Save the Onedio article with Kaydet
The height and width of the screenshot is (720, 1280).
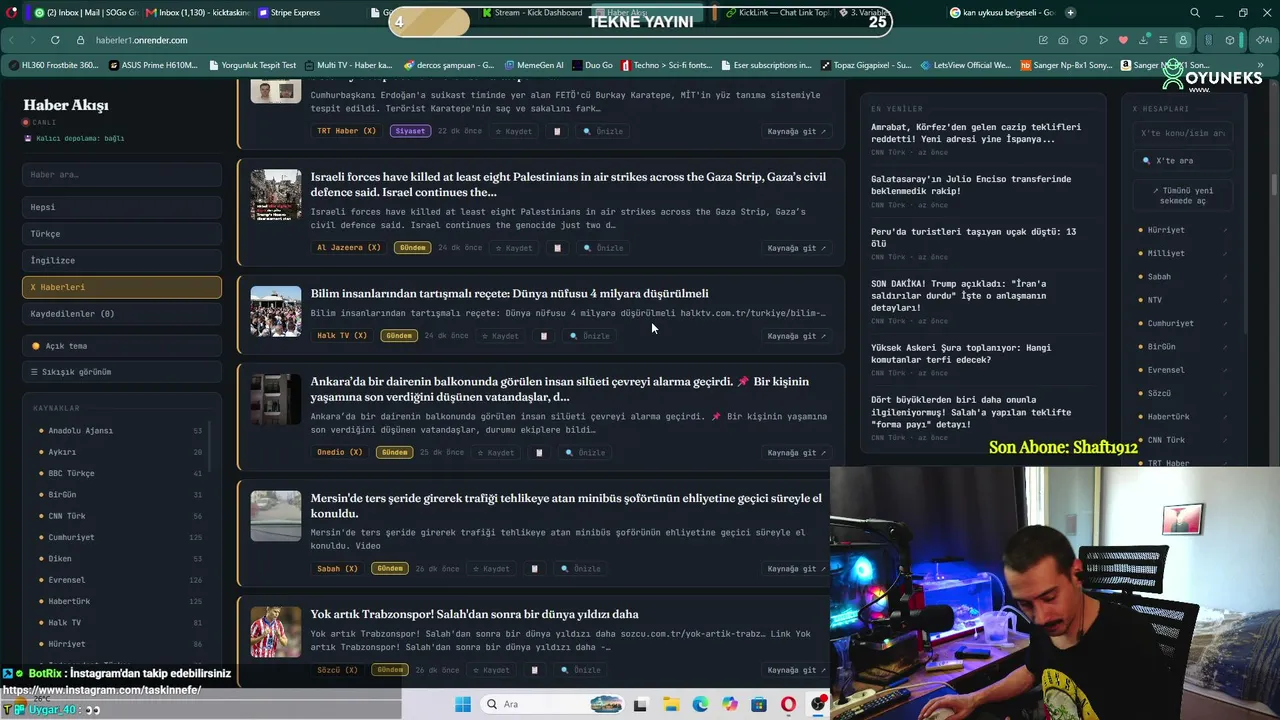coord(498,453)
